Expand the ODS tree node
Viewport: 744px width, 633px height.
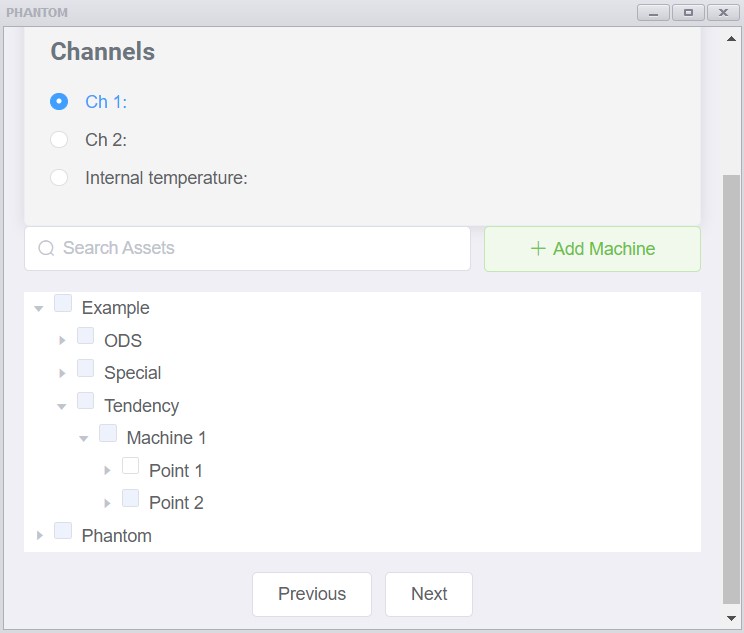(x=62, y=341)
